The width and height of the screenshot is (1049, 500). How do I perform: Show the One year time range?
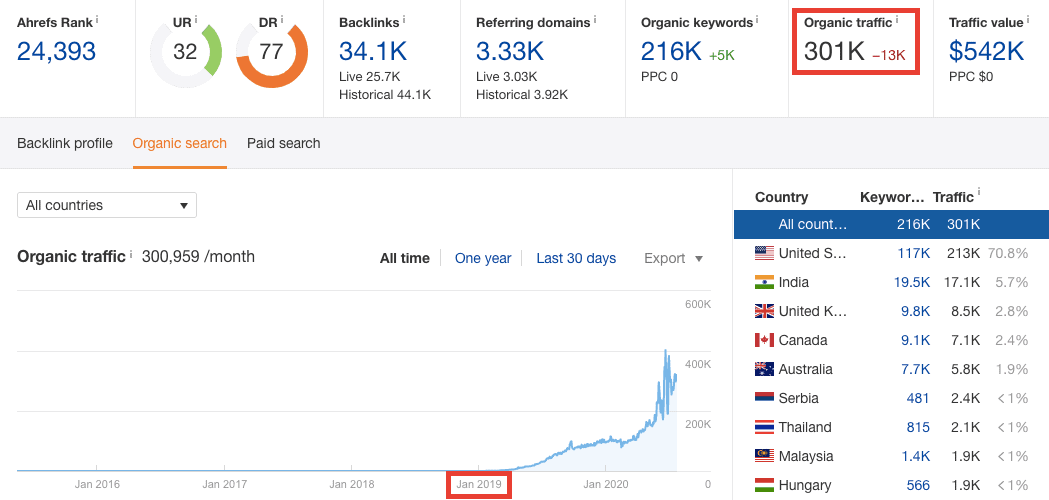[483, 258]
